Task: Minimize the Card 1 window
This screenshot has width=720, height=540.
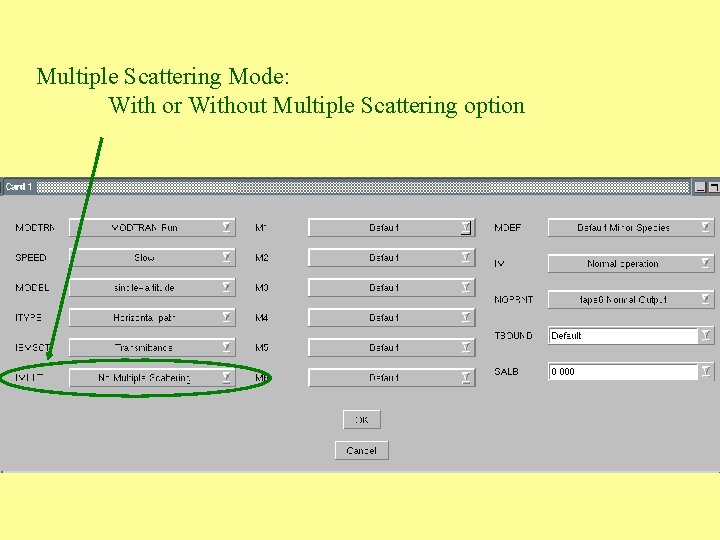Action: click(700, 187)
